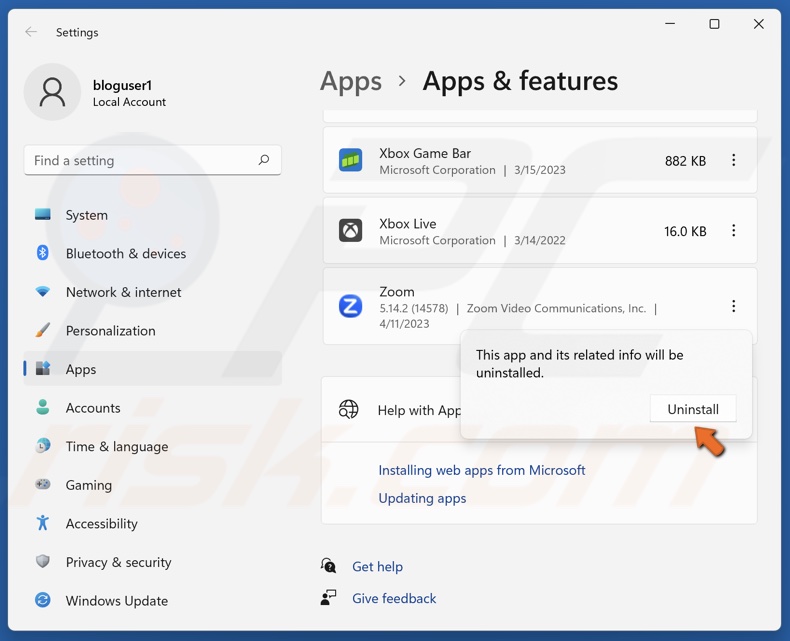Select Bluetooth & devices in the sidebar

pos(125,254)
